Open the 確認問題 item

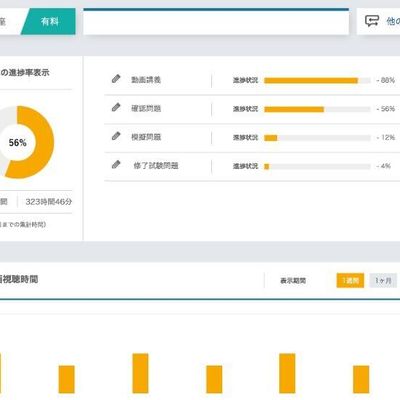[x=146, y=109]
